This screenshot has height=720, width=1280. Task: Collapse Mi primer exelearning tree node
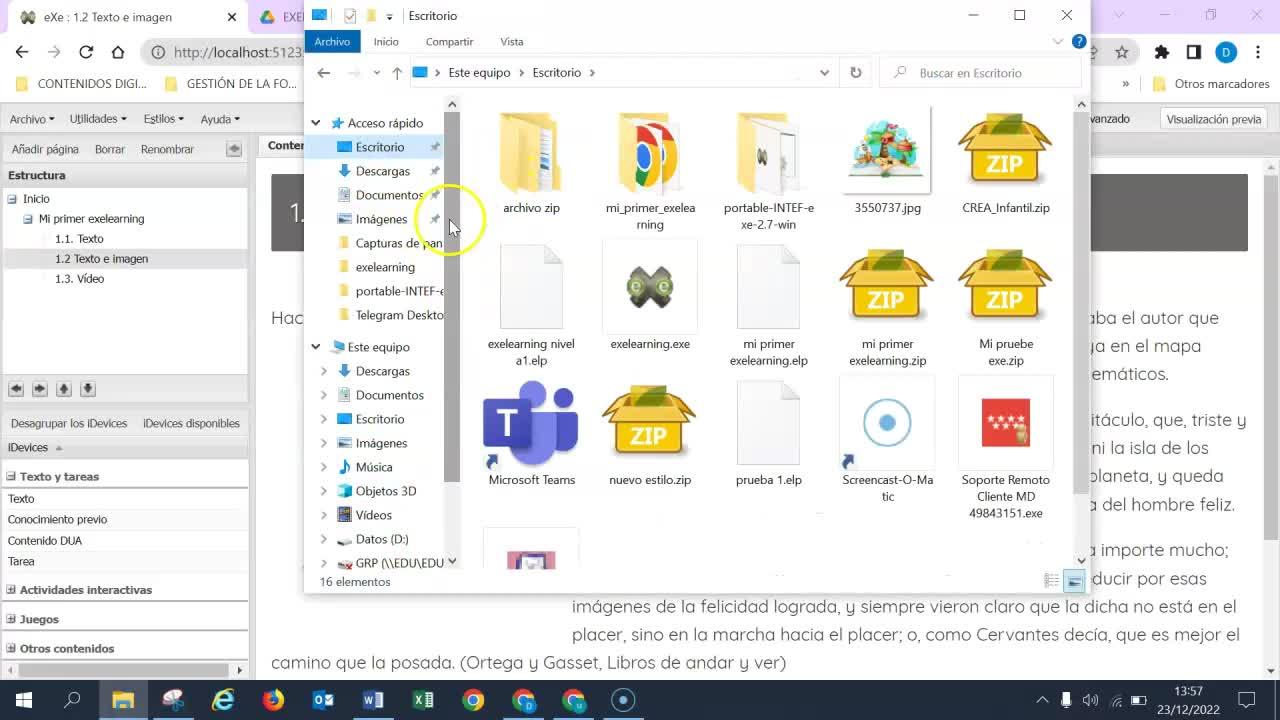click(x=29, y=219)
